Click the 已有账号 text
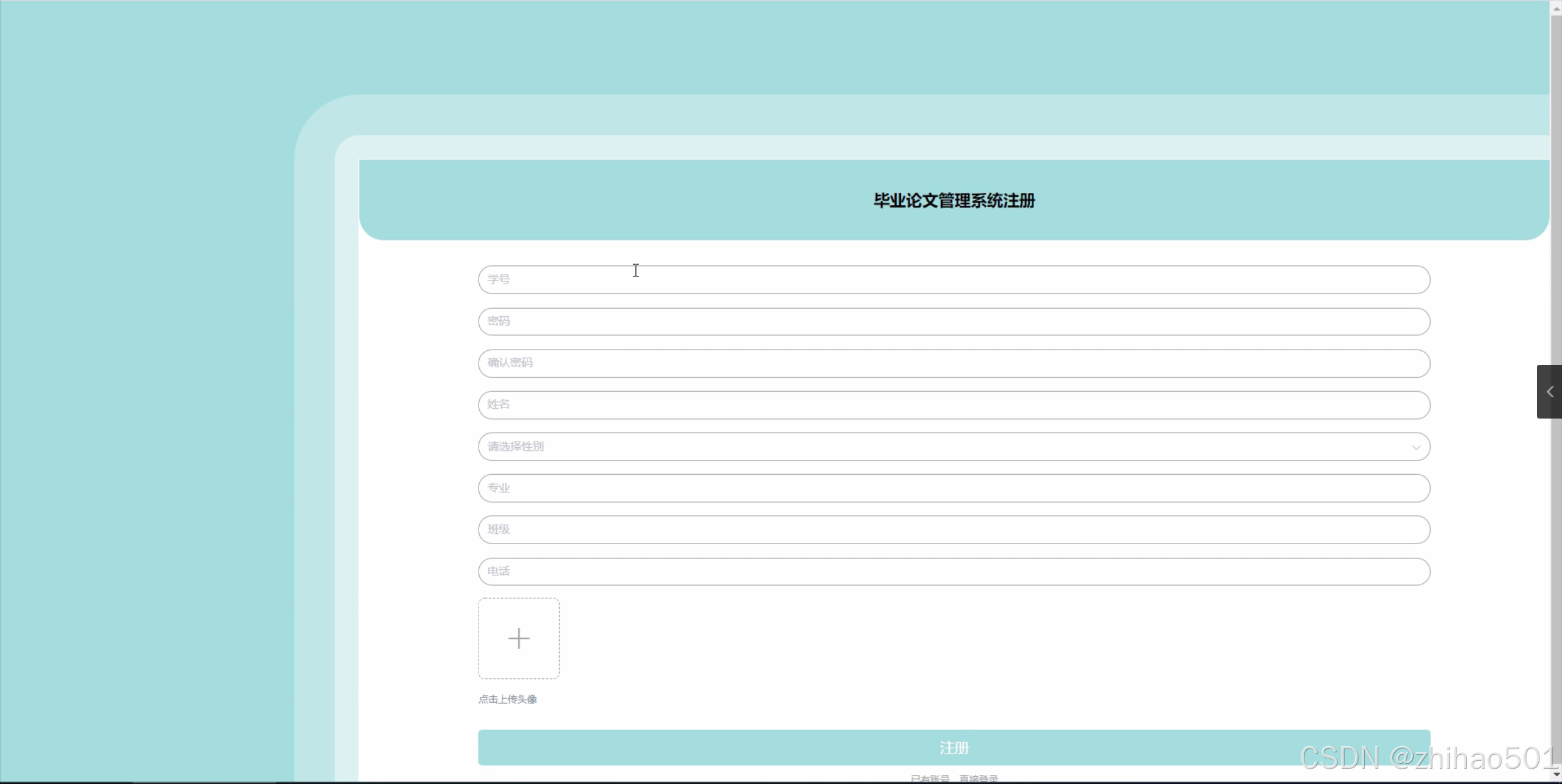 [x=930, y=778]
